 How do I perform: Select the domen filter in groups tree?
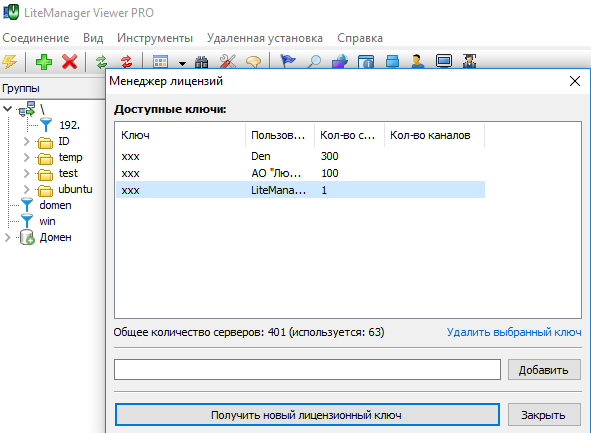pos(55,205)
